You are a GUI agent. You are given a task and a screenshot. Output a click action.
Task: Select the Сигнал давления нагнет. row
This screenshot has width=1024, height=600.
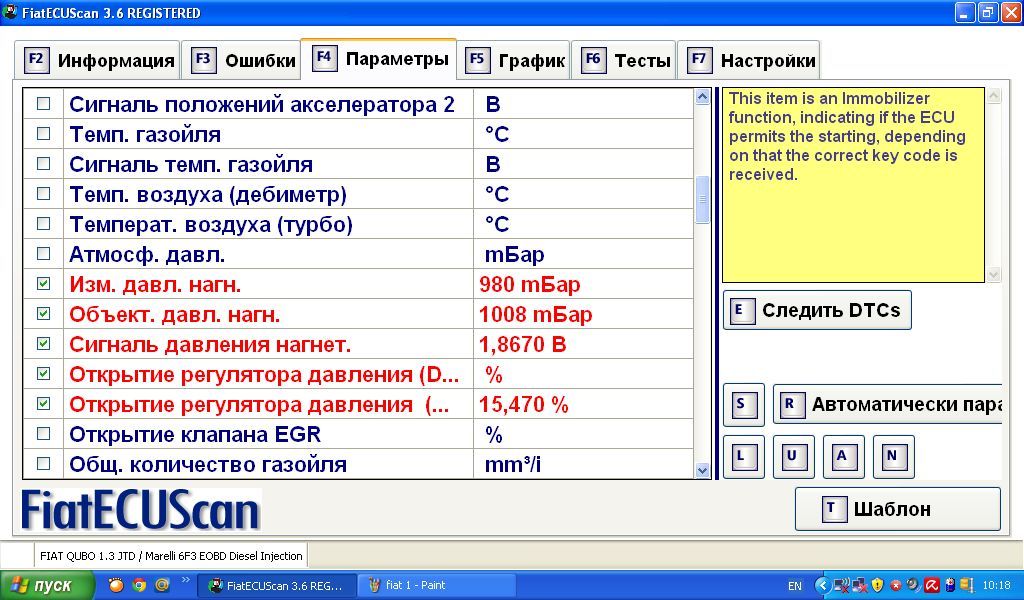[x=210, y=345]
